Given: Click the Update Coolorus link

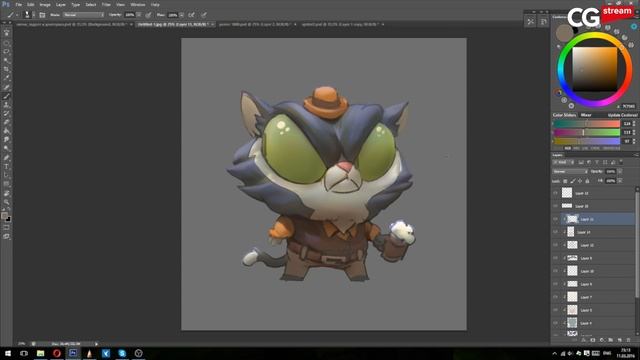Looking at the screenshot, I should 622,115.
